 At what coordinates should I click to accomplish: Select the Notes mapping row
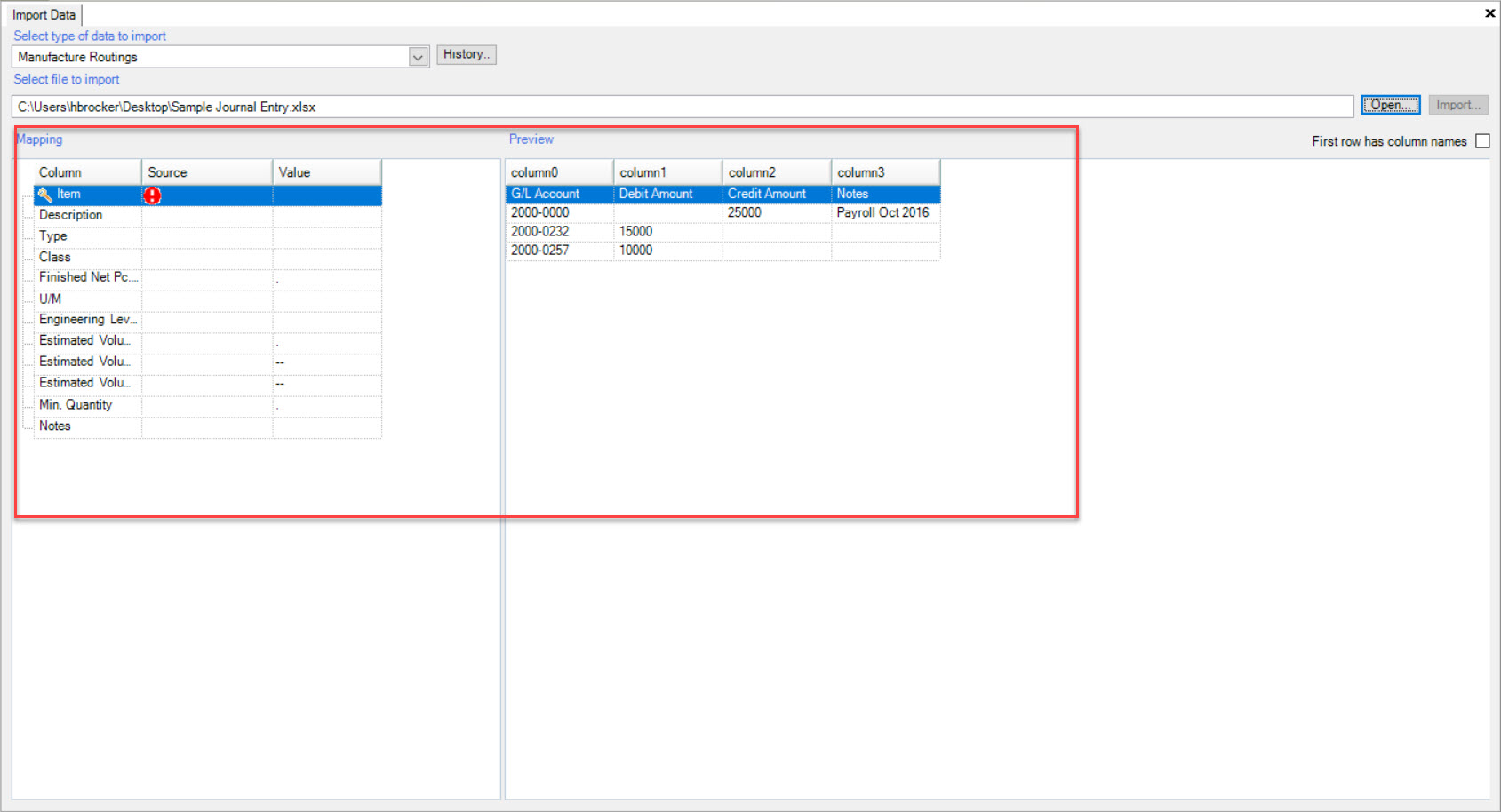click(208, 426)
